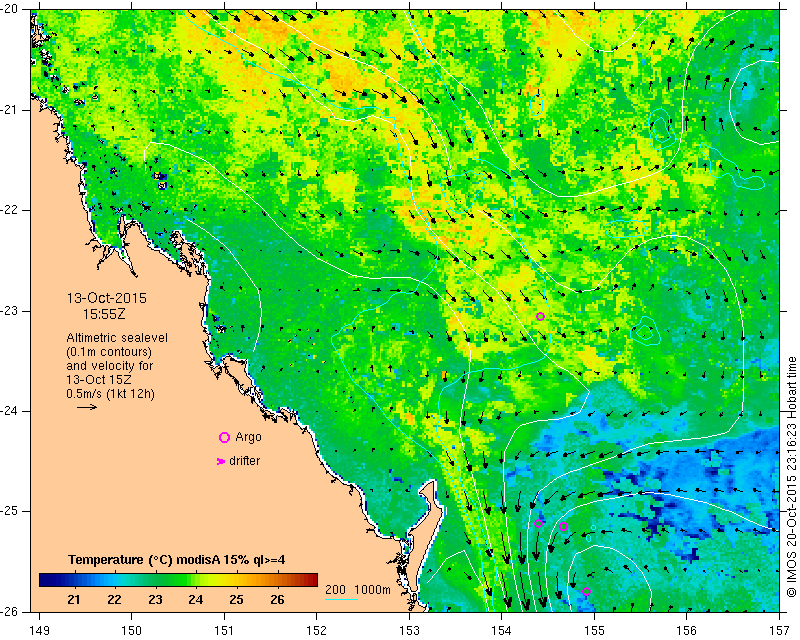Select the southernmost Argo marker near 25.8°S
Screen dimensions: 800x640
[586, 592]
